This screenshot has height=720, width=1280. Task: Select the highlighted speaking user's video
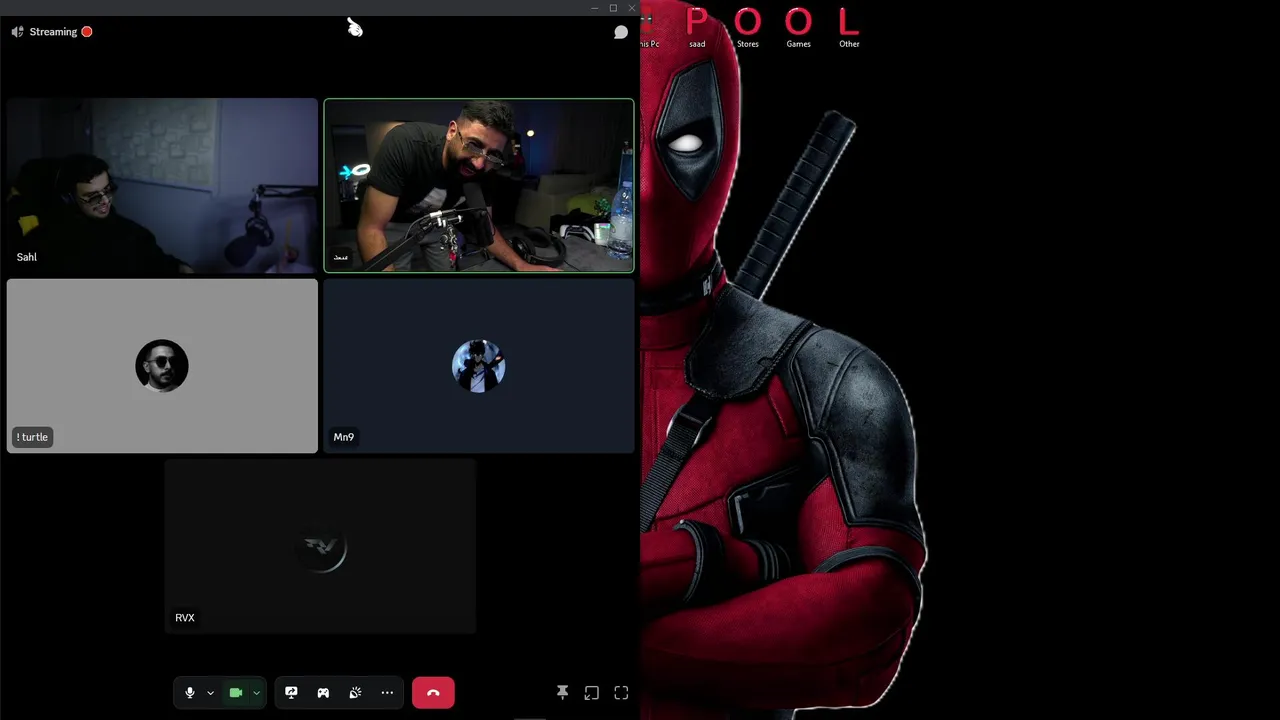click(x=479, y=185)
